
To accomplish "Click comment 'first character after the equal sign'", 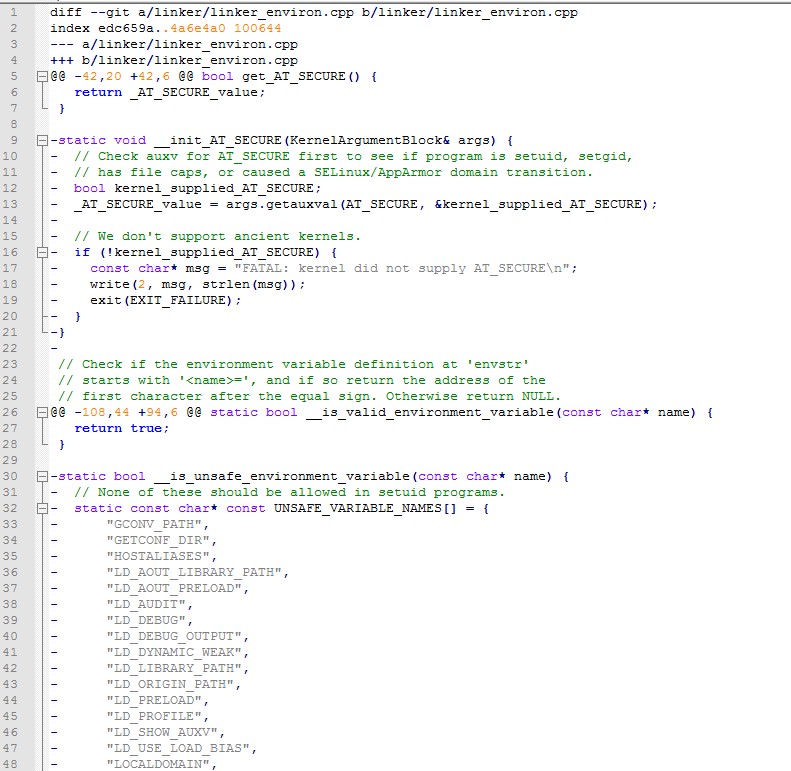I will [225, 397].
